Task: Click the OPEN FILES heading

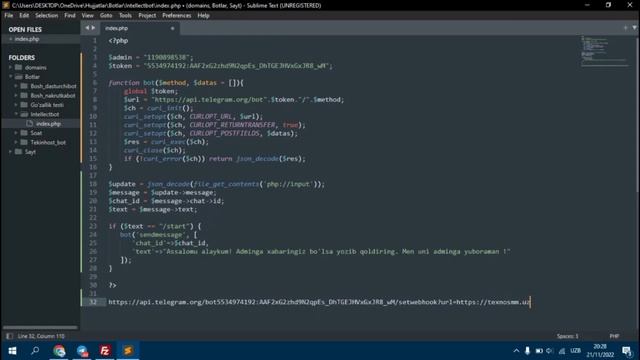Action: pyautogui.click(x=25, y=29)
